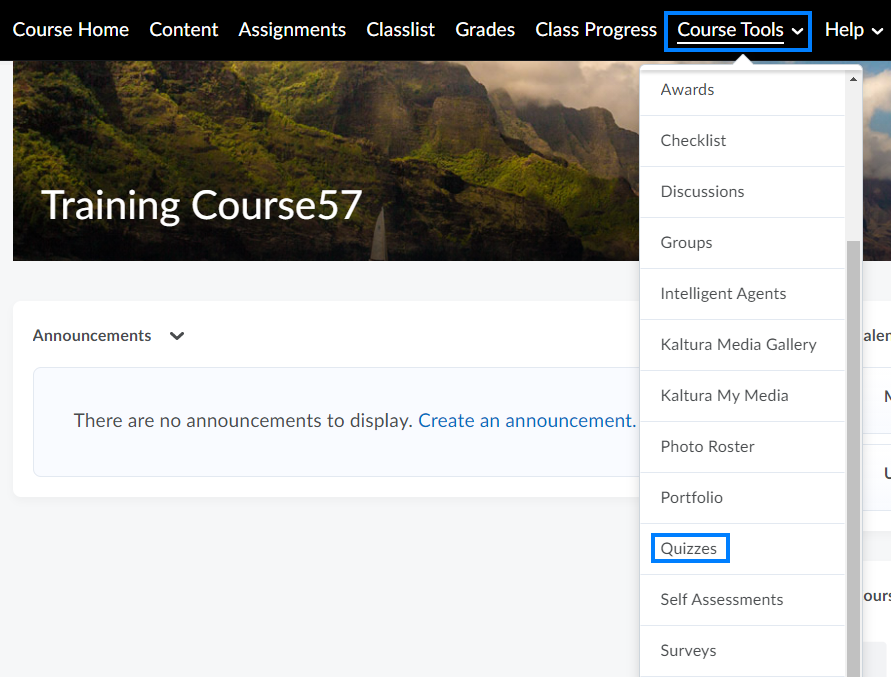Open Kaltura My Media

(x=724, y=396)
